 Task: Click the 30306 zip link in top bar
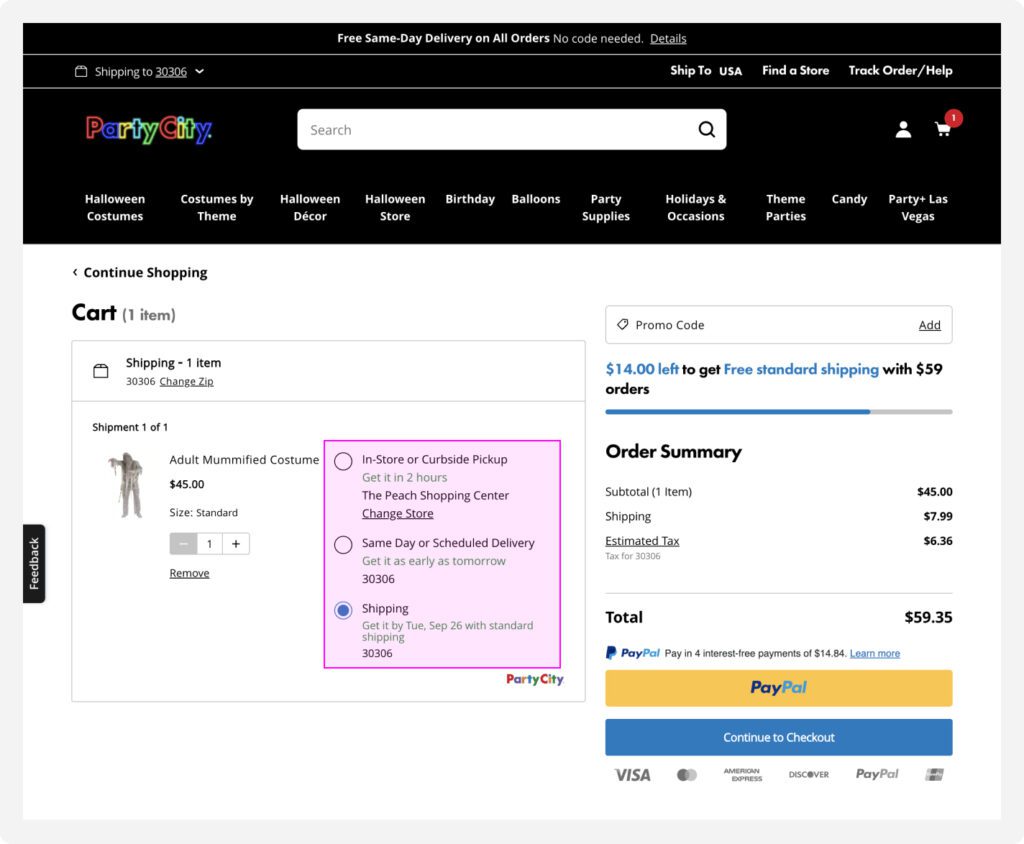pos(171,72)
